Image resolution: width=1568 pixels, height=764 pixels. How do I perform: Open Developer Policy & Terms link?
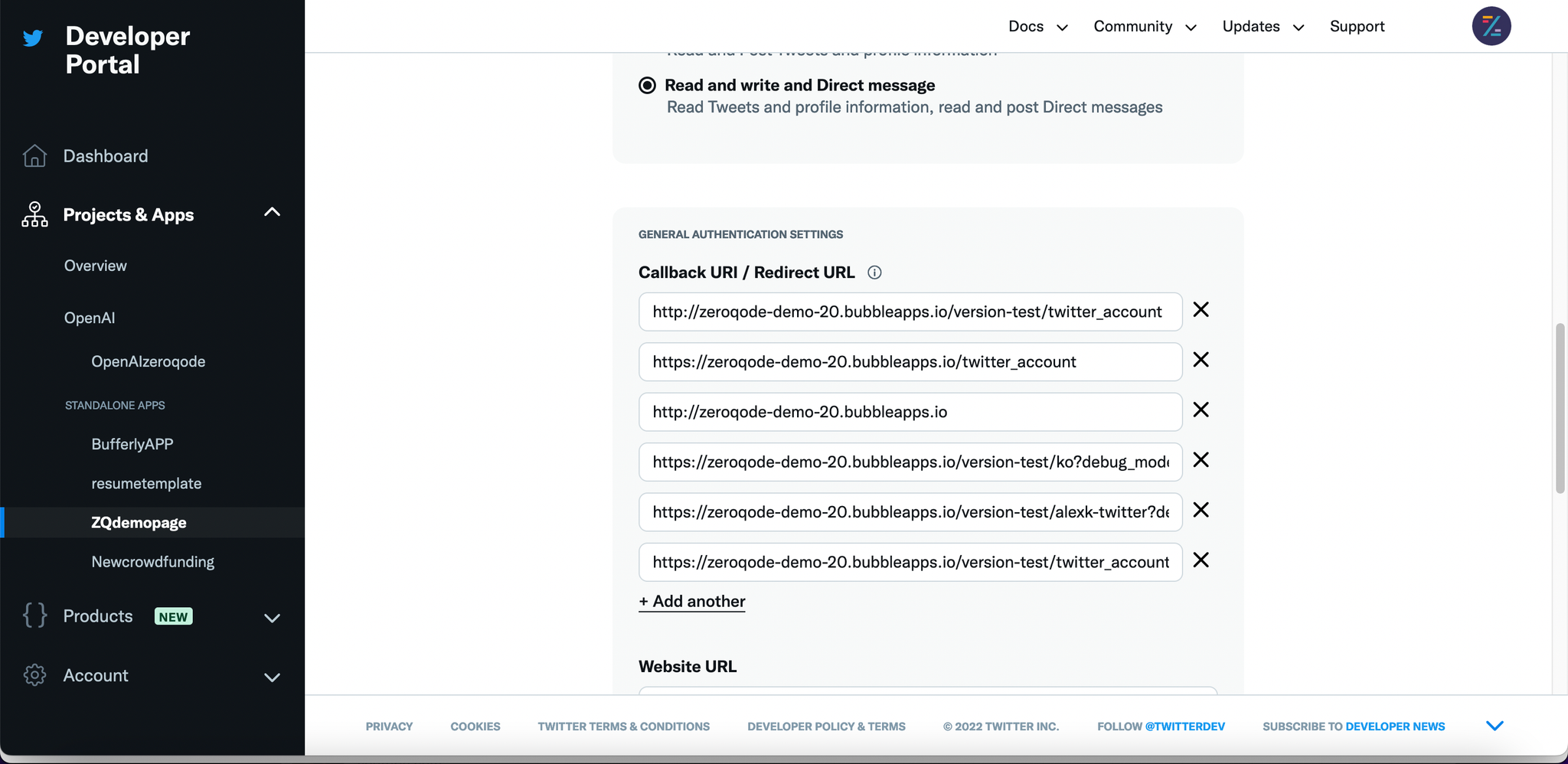(827, 726)
